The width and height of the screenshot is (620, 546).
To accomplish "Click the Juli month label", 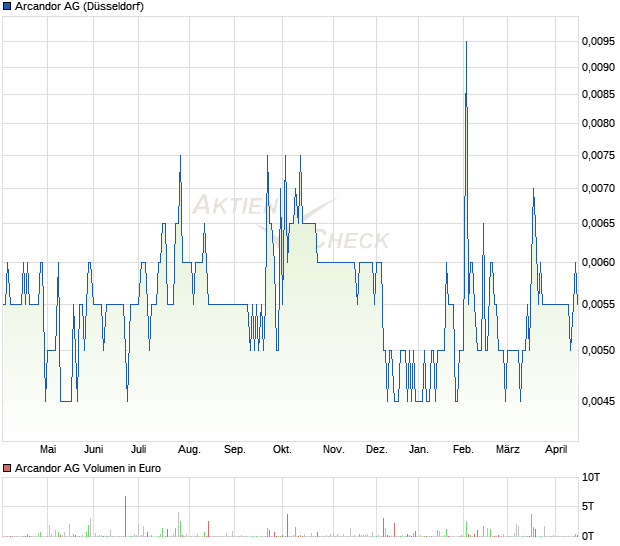I will [139, 450].
